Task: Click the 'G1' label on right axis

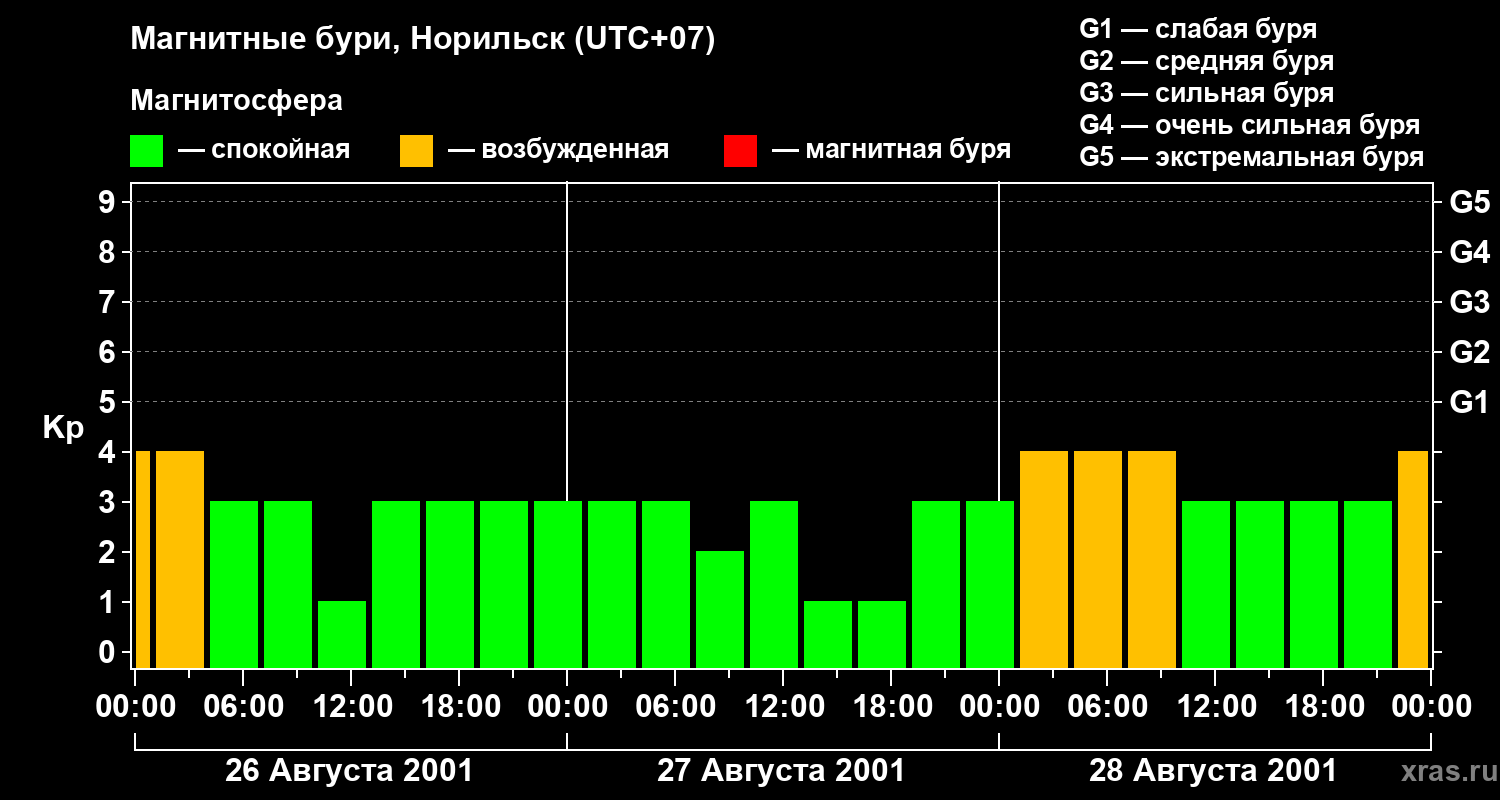Action: tap(1469, 402)
